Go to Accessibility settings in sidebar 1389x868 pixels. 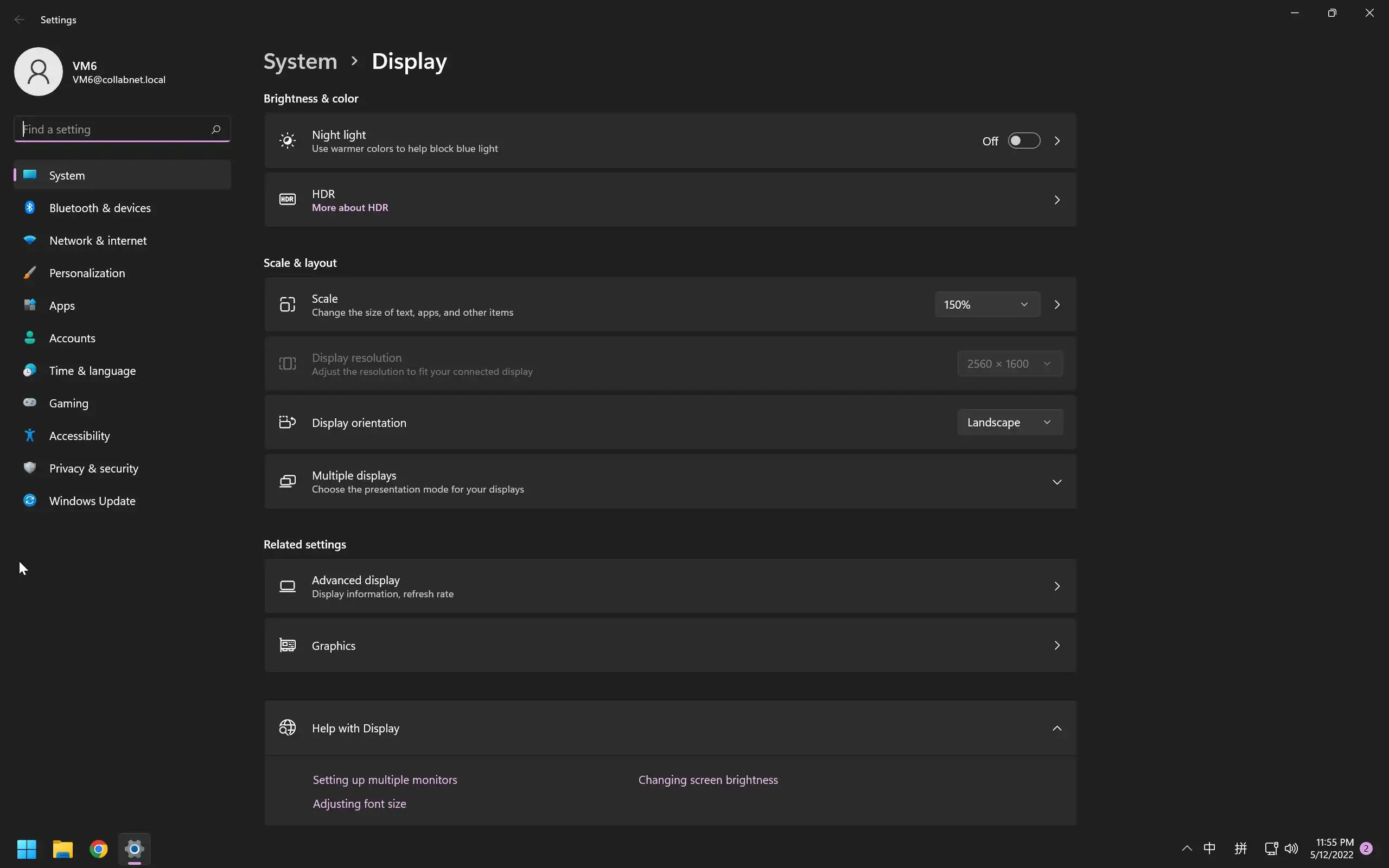point(79,436)
